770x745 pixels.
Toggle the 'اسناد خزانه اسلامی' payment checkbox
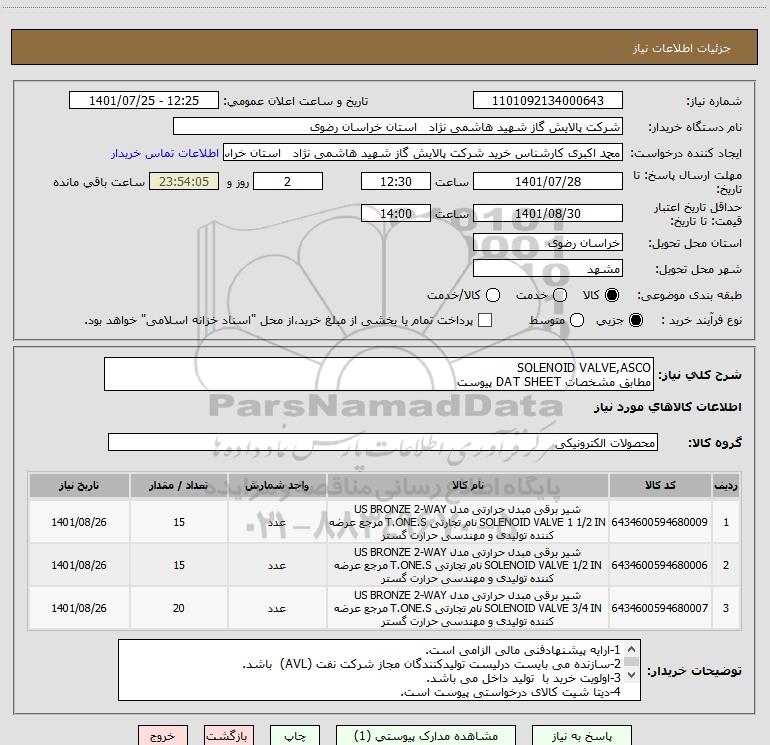(486, 320)
